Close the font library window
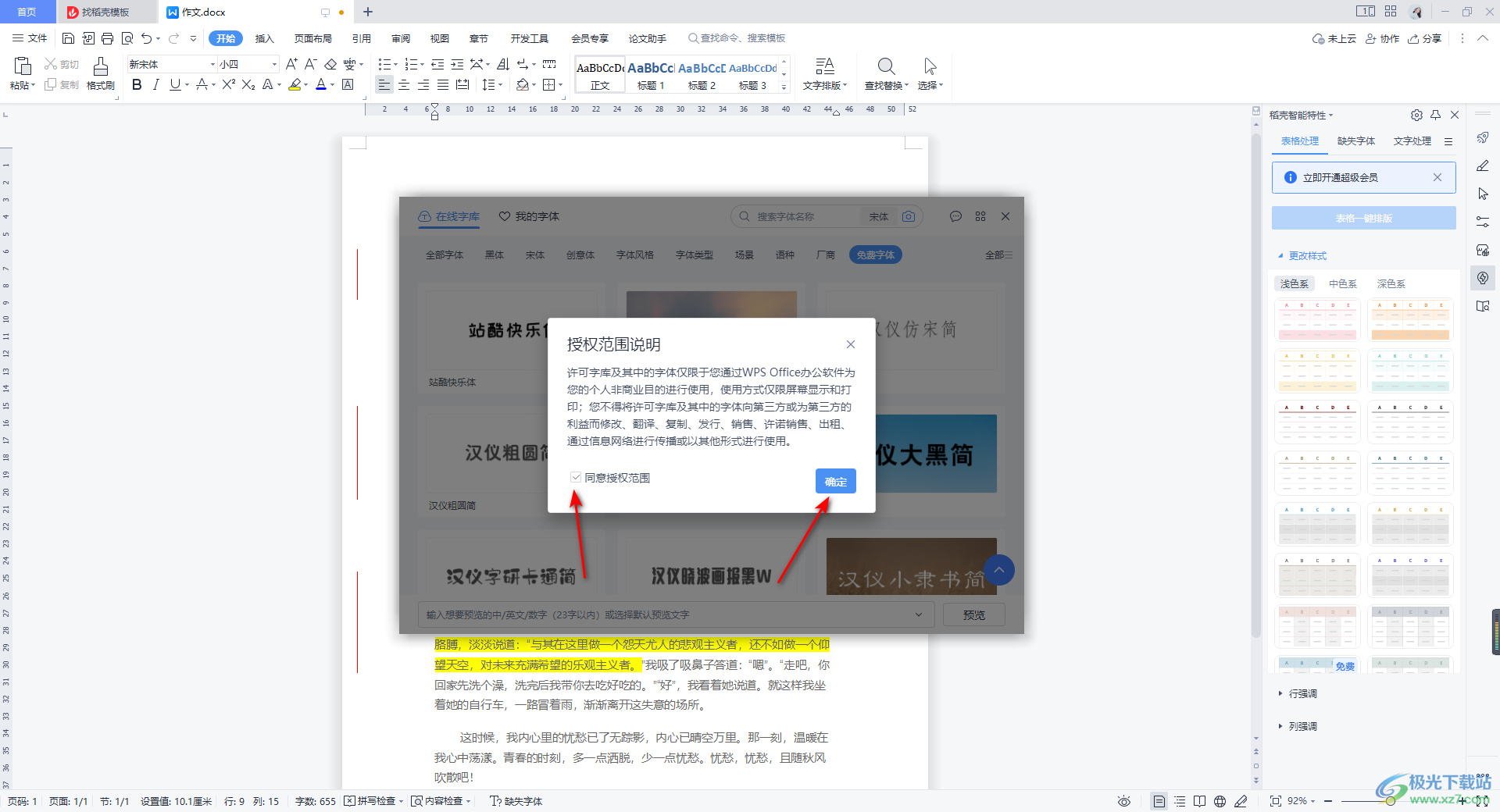1500x812 pixels. click(1005, 216)
